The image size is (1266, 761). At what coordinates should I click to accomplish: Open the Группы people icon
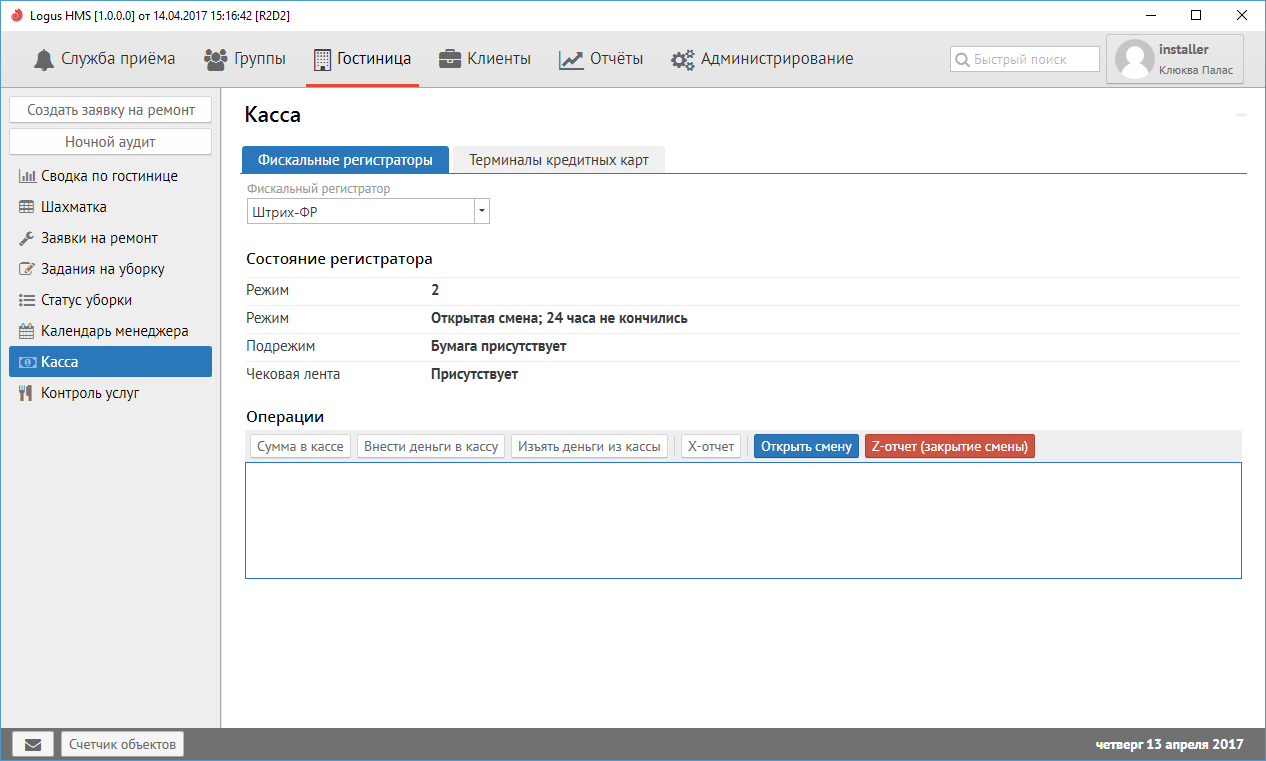[x=215, y=59]
